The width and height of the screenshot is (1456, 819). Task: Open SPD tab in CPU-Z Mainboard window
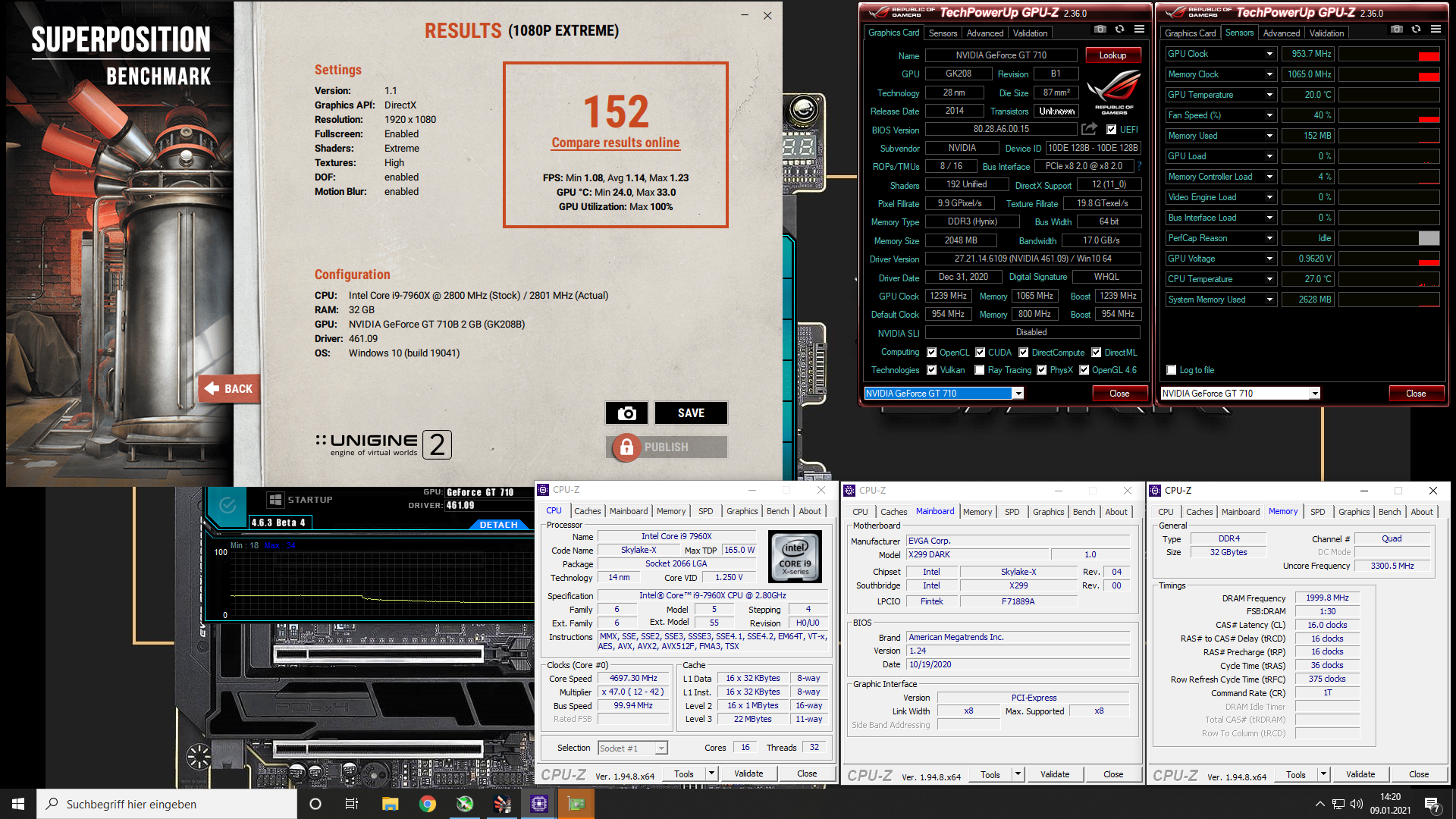[1012, 512]
